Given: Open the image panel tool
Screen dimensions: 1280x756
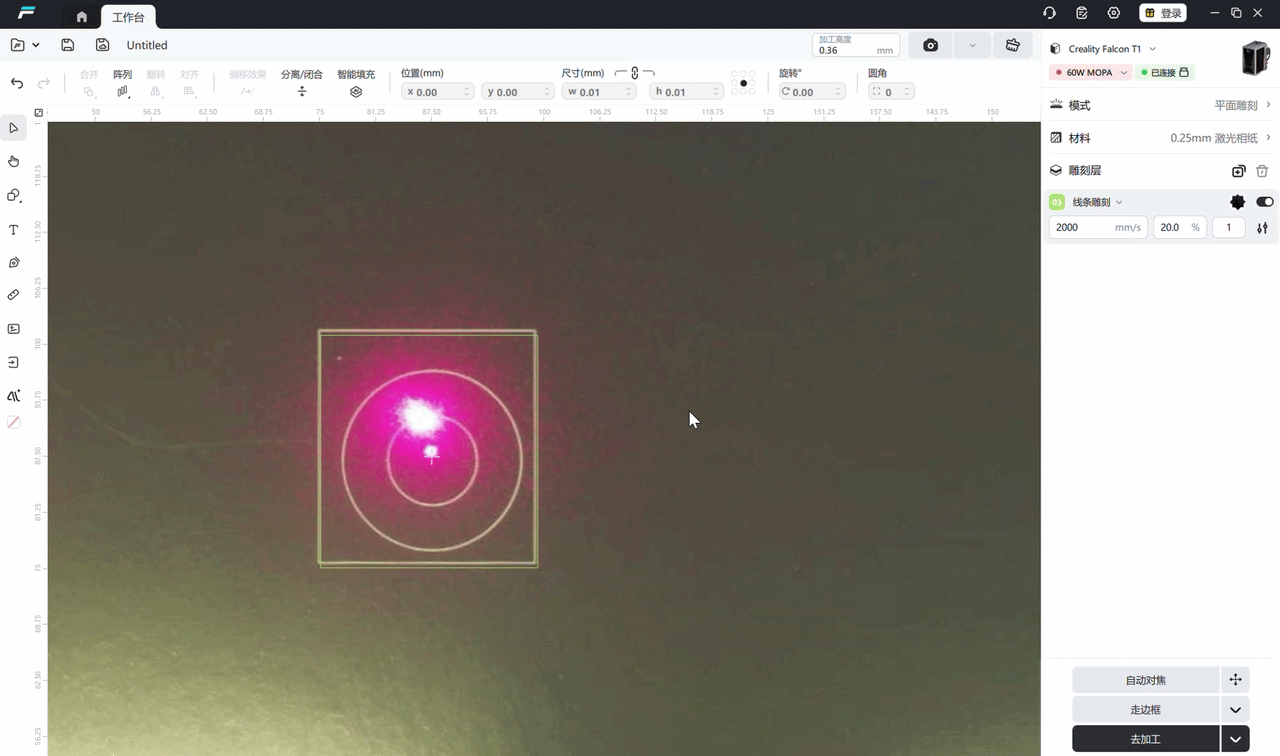Looking at the screenshot, I should (14, 329).
